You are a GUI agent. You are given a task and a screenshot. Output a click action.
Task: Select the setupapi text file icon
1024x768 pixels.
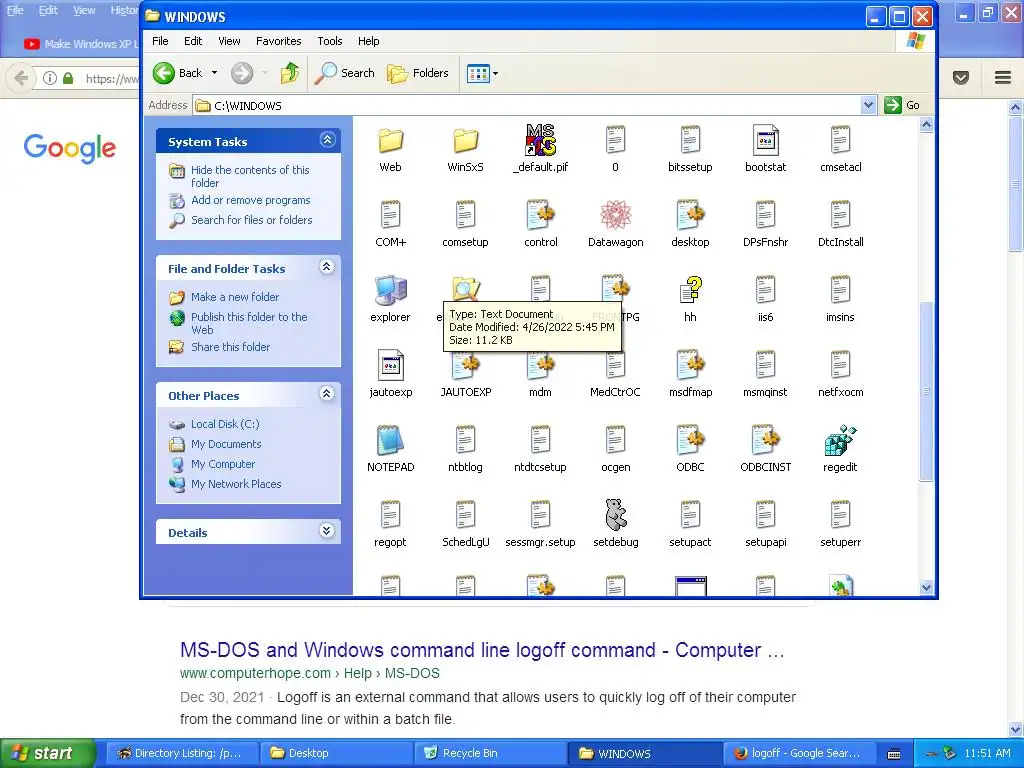[x=765, y=515]
